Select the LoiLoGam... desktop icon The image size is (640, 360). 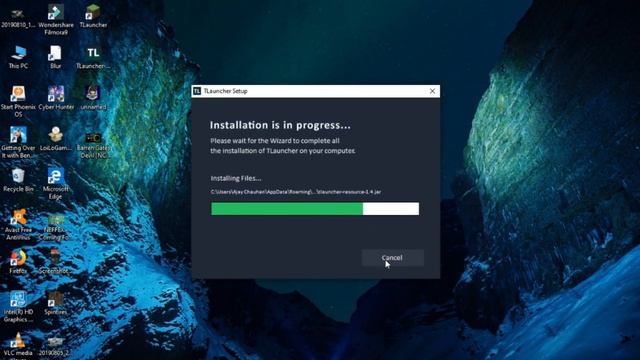point(56,139)
